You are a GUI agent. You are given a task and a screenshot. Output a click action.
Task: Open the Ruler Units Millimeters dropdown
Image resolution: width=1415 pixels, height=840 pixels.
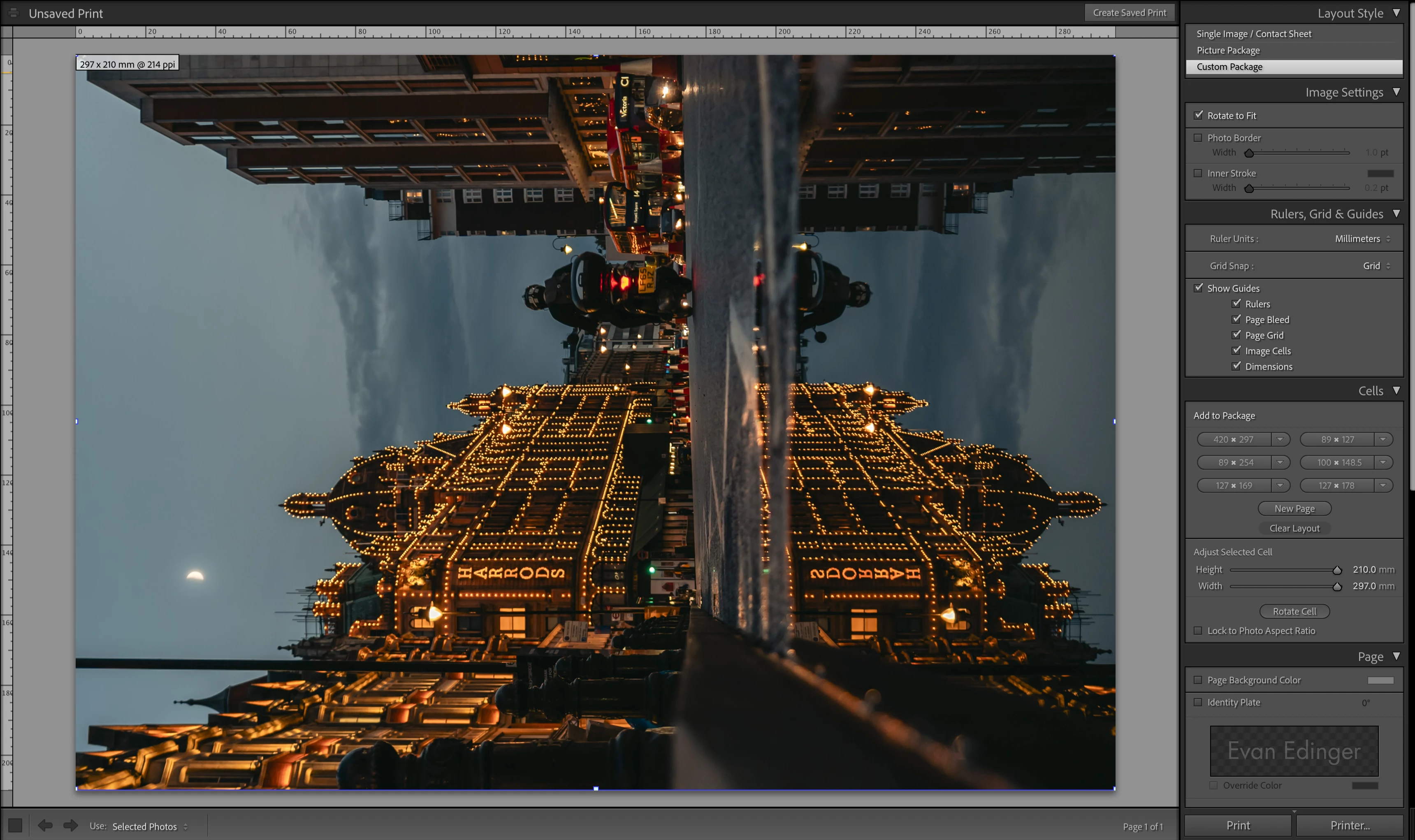(1362, 239)
